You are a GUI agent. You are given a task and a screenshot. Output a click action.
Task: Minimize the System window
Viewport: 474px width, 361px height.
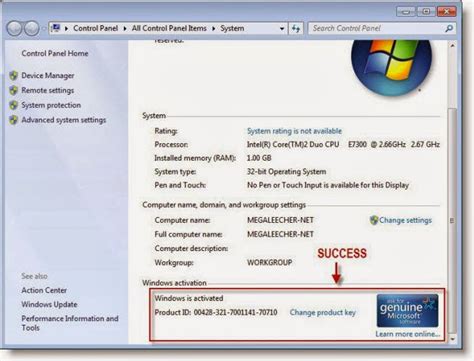[406, 12]
